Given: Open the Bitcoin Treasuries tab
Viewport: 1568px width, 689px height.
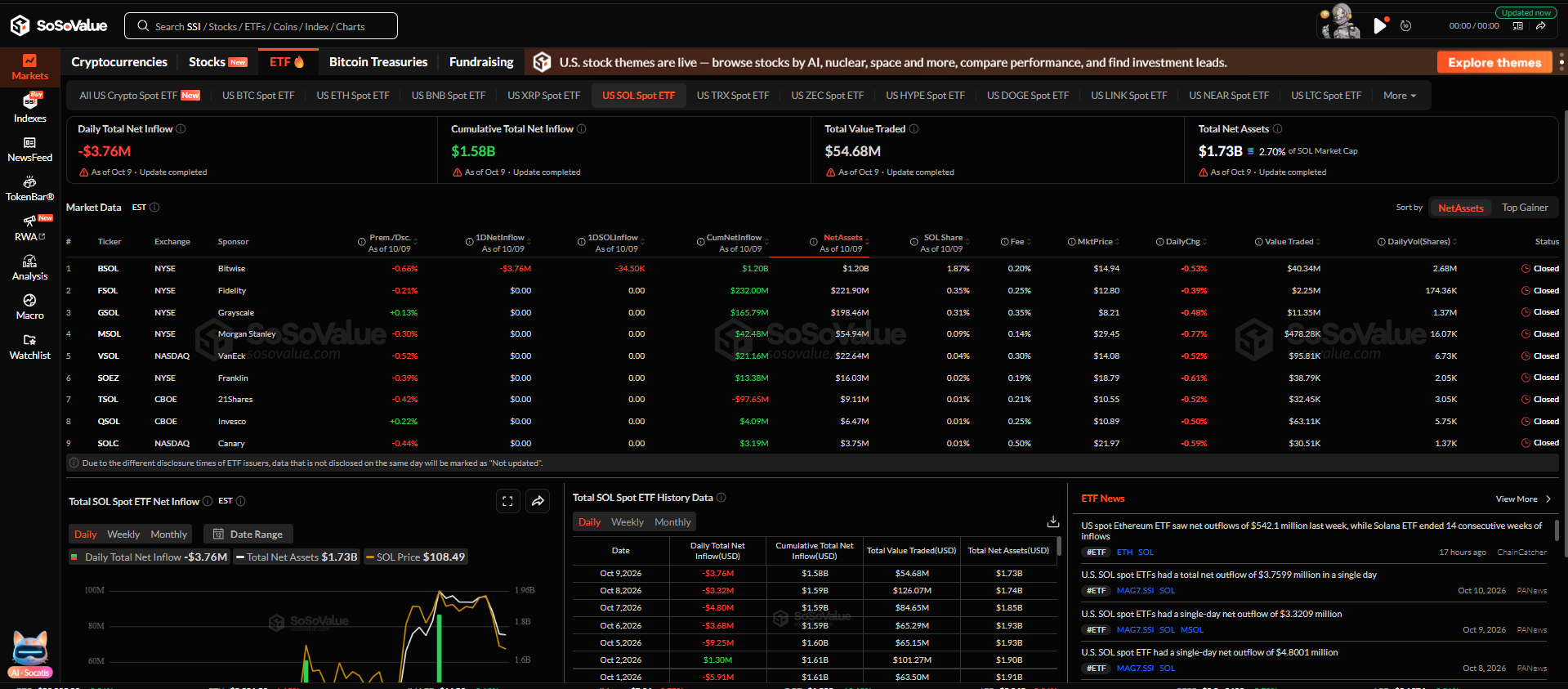Looking at the screenshot, I should coord(378,62).
